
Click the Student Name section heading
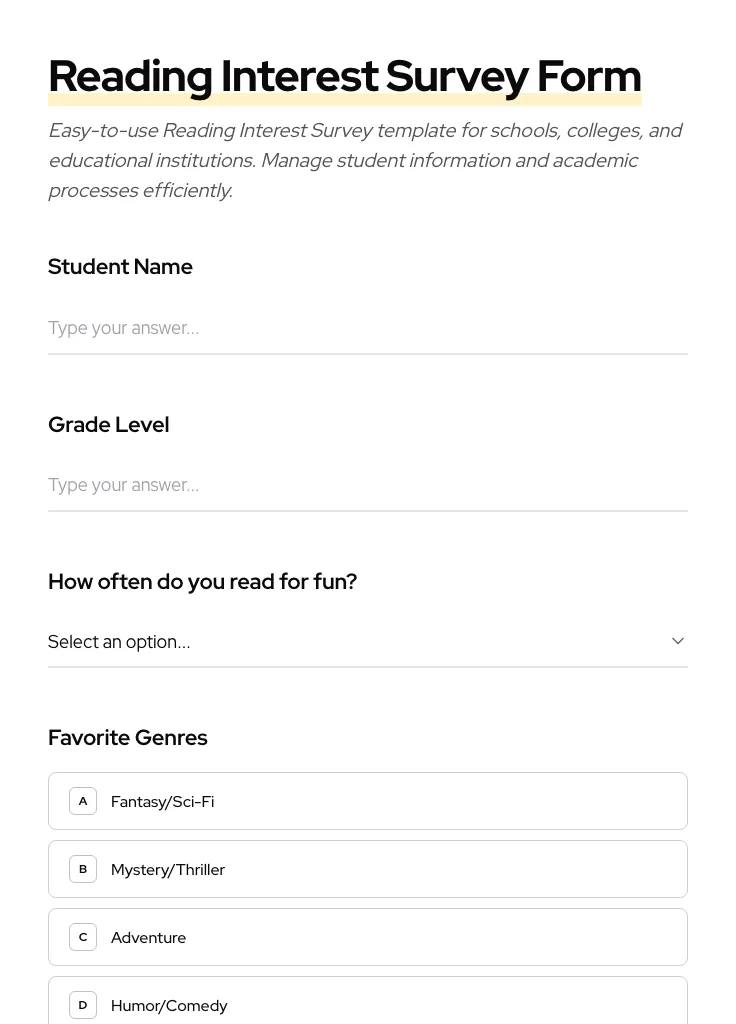point(120,266)
